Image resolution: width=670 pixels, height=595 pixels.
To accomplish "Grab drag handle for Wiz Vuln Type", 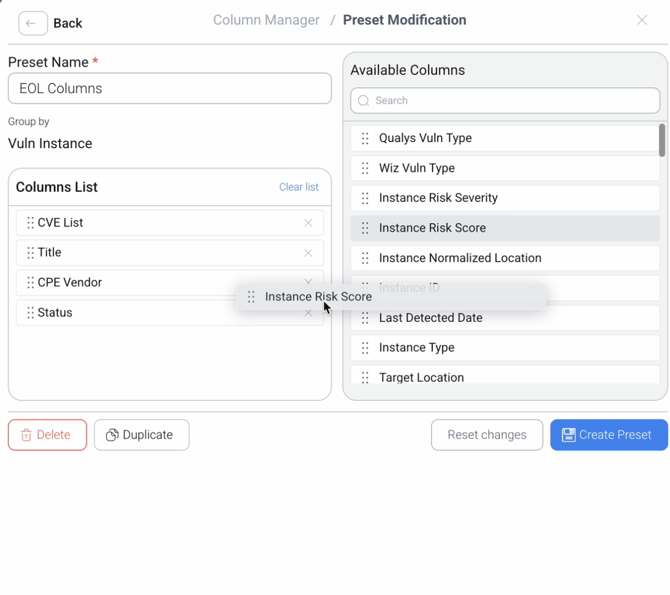I will point(365,169).
